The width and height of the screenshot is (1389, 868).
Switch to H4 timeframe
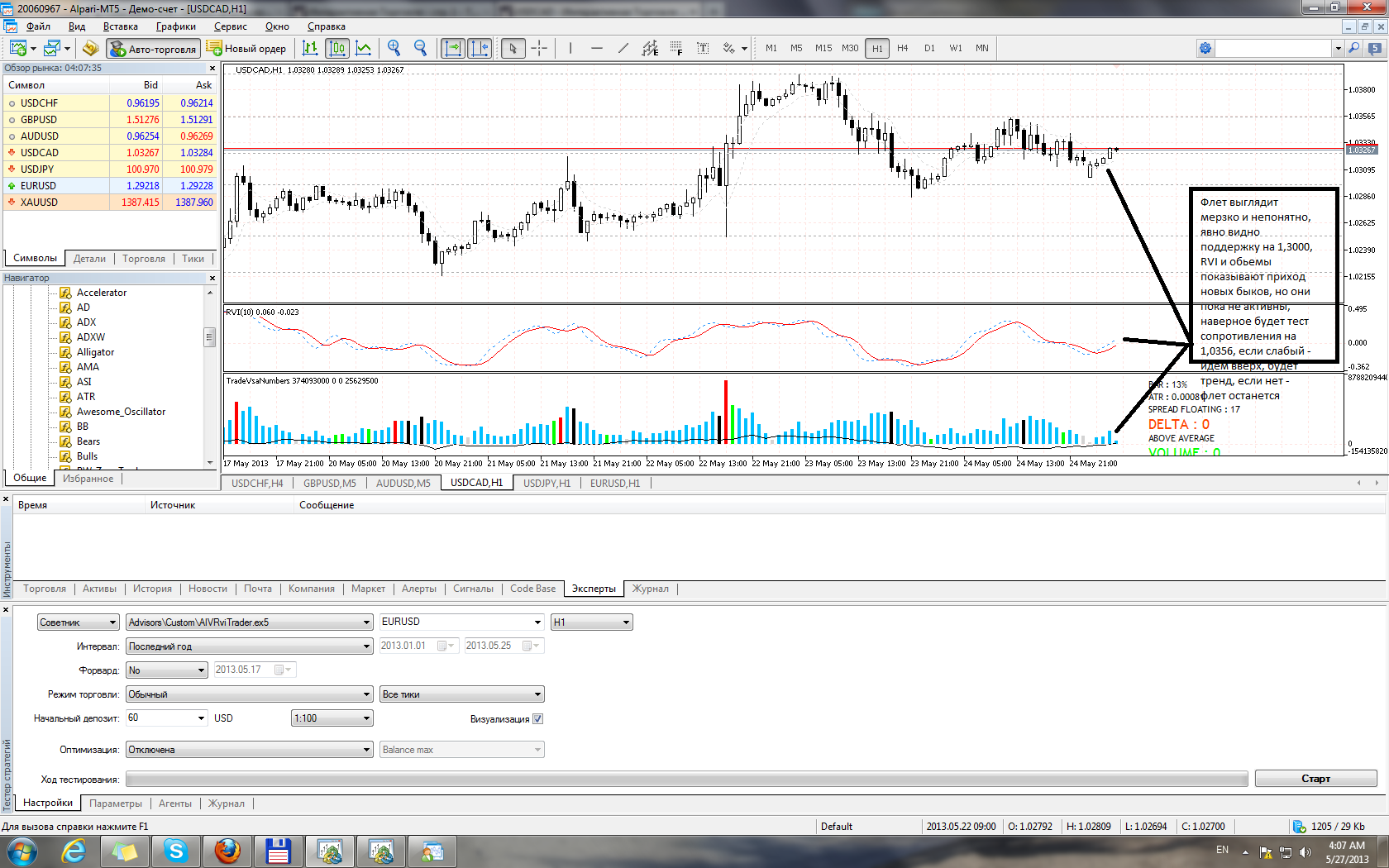pos(903,48)
